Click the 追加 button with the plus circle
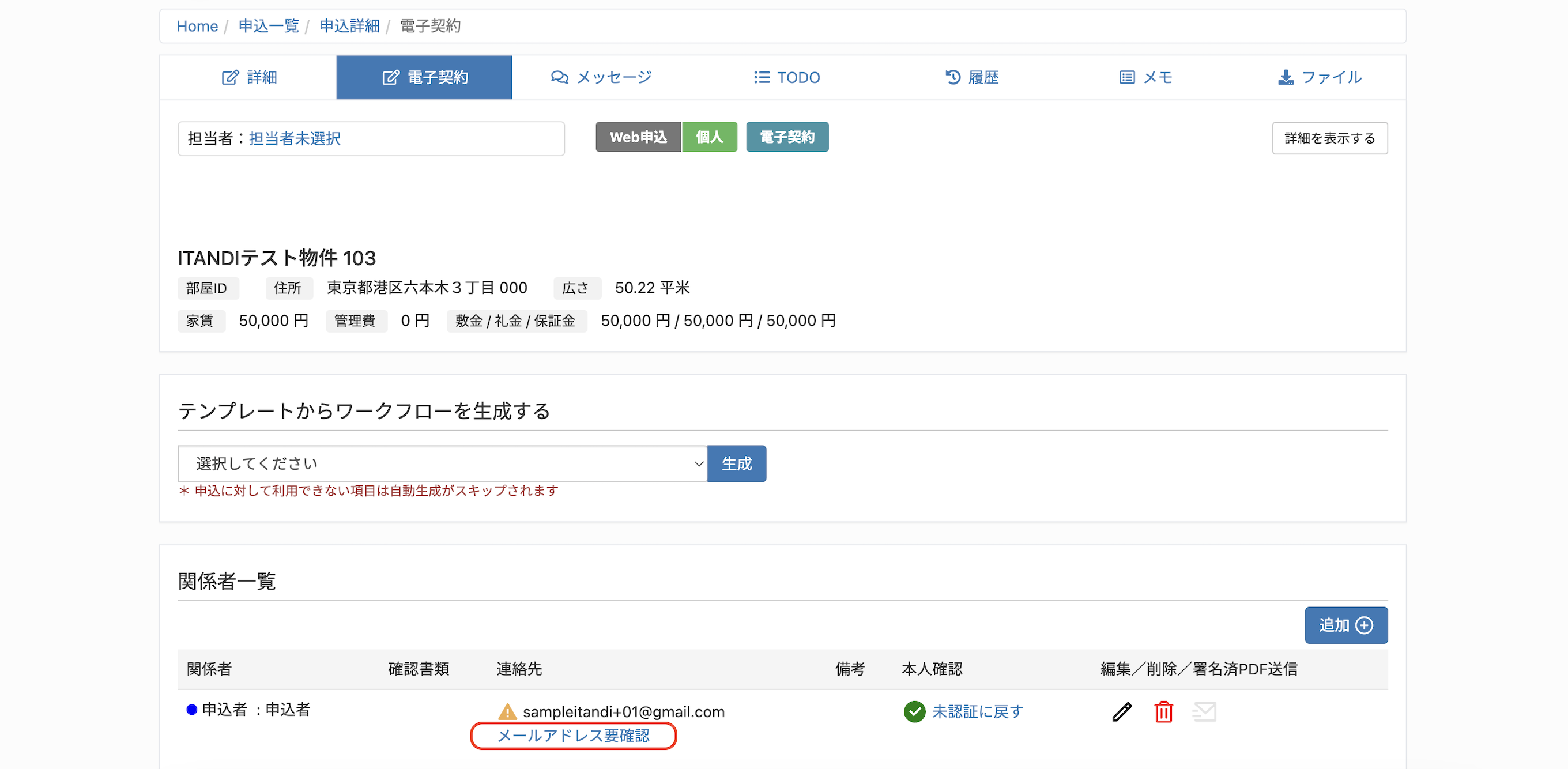The image size is (1568, 769). point(1346,625)
